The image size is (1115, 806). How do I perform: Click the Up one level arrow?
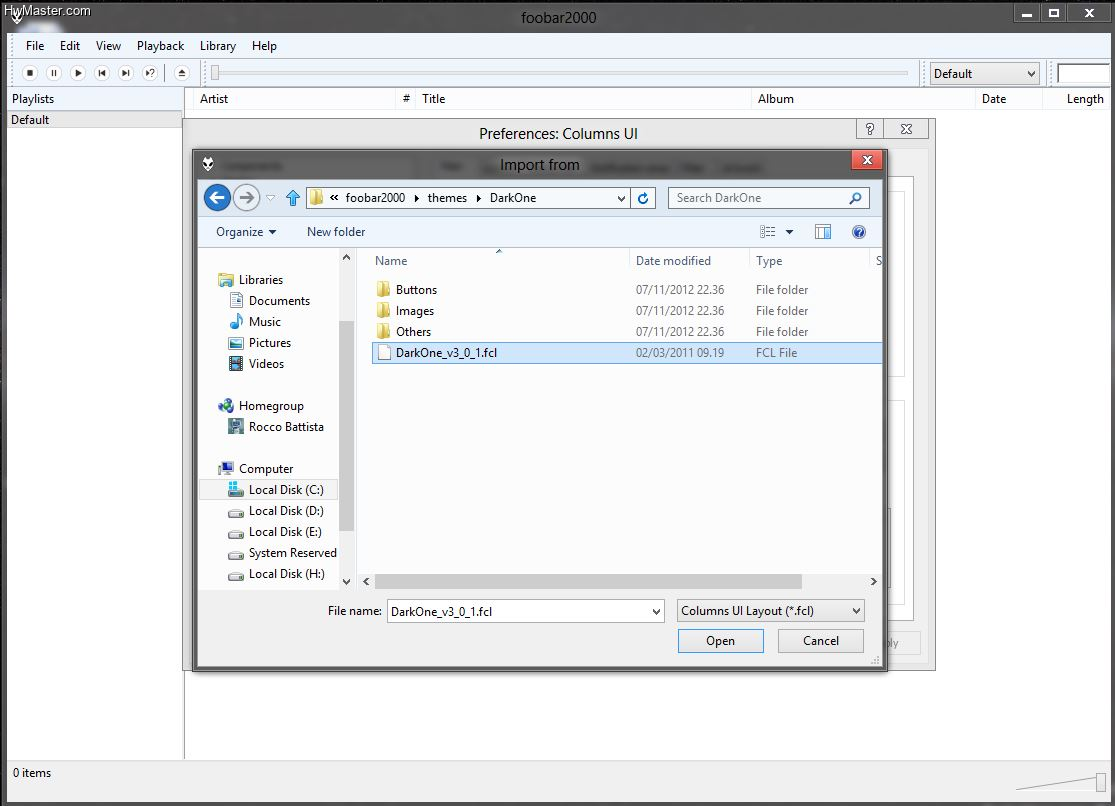point(293,198)
